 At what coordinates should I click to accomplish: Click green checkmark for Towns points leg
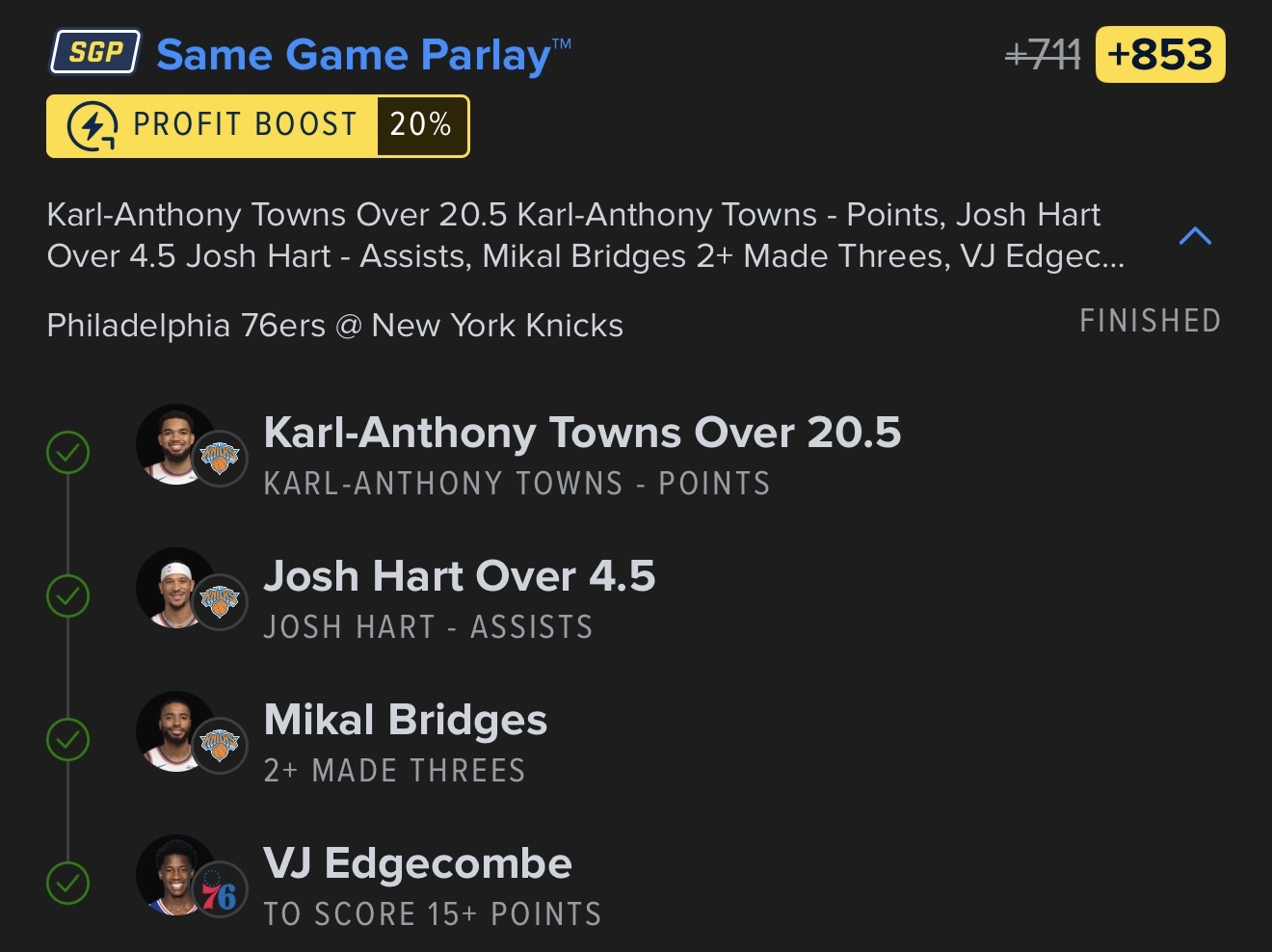(68, 453)
